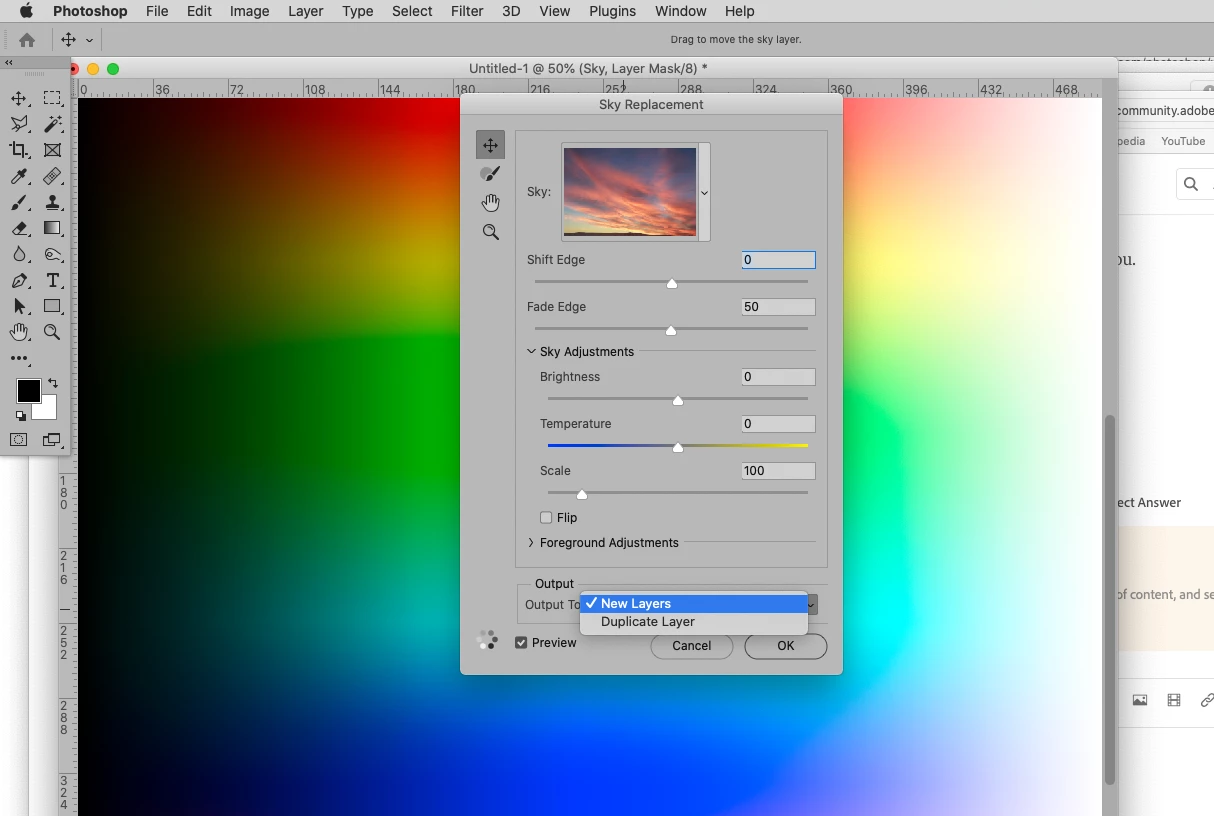Click the foreground color black swatch
1214x816 pixels.
point(27,390)
